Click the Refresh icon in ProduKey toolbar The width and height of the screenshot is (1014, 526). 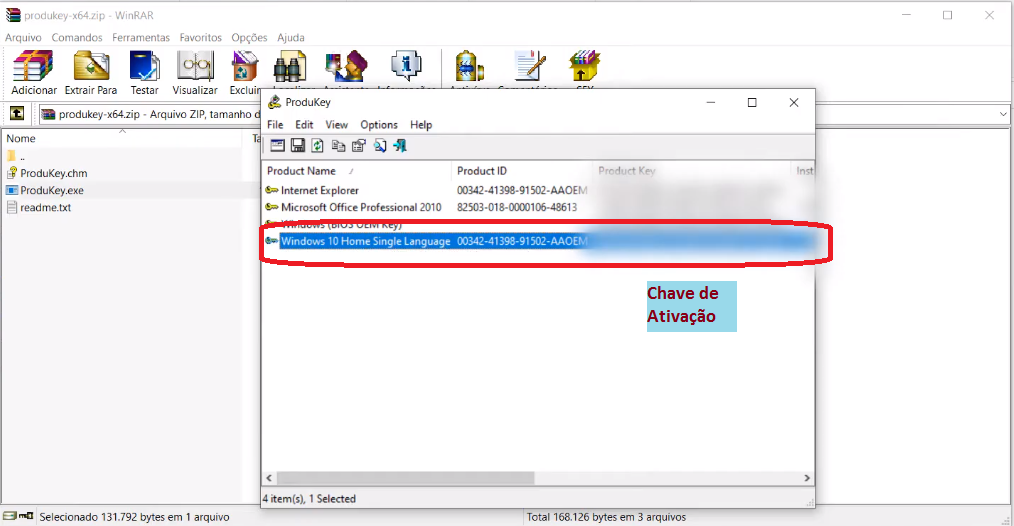(318, 146)
